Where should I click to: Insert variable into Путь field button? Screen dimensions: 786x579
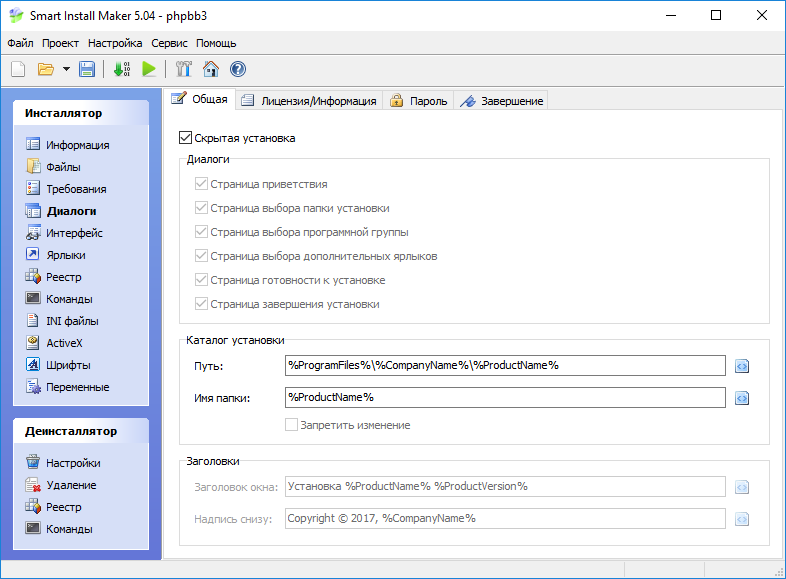[x=742, y=366]
